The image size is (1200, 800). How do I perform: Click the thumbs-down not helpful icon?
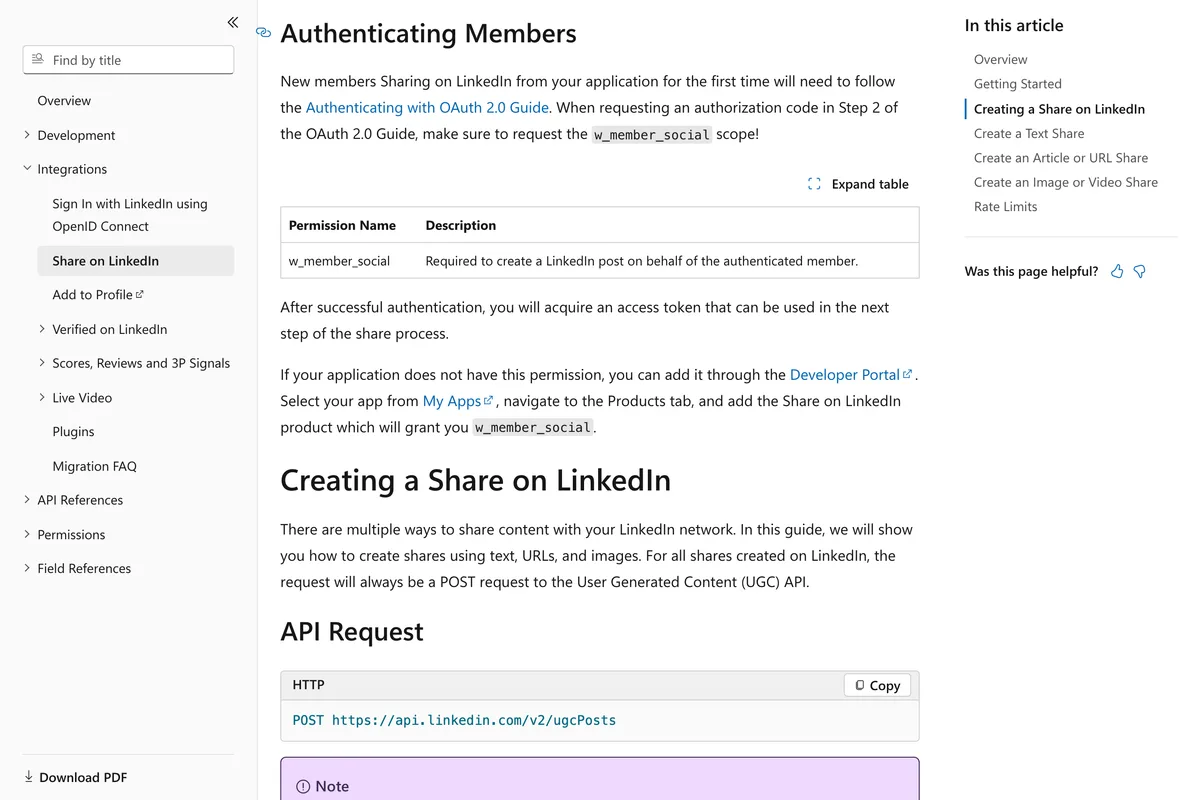click(x=1139, y=271)
